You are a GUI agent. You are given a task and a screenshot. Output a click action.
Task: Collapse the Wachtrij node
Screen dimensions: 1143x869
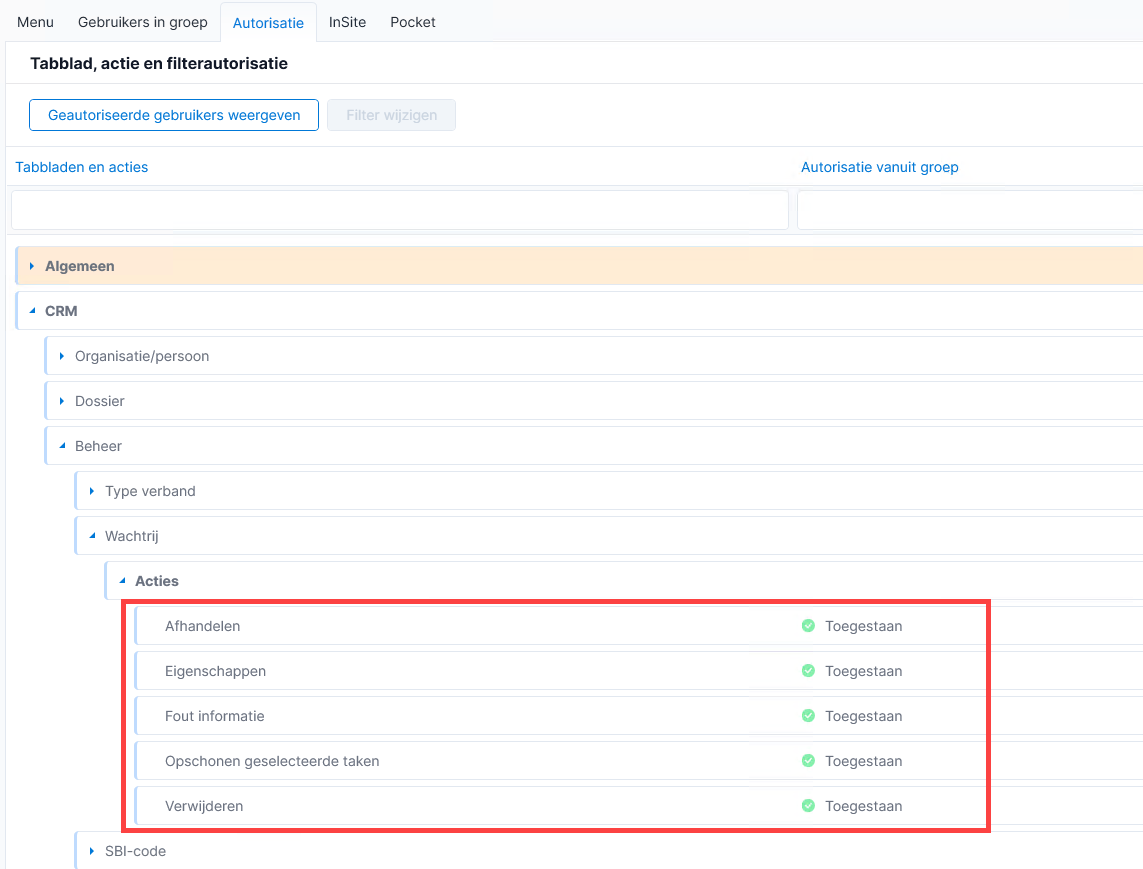click(x=91, y=536)
